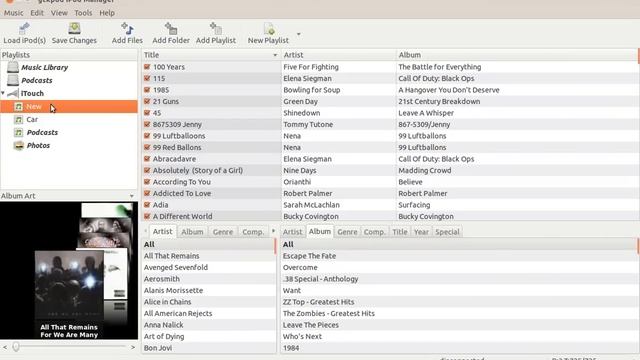Select Title tab in right sort pane

tap(400, 232)
